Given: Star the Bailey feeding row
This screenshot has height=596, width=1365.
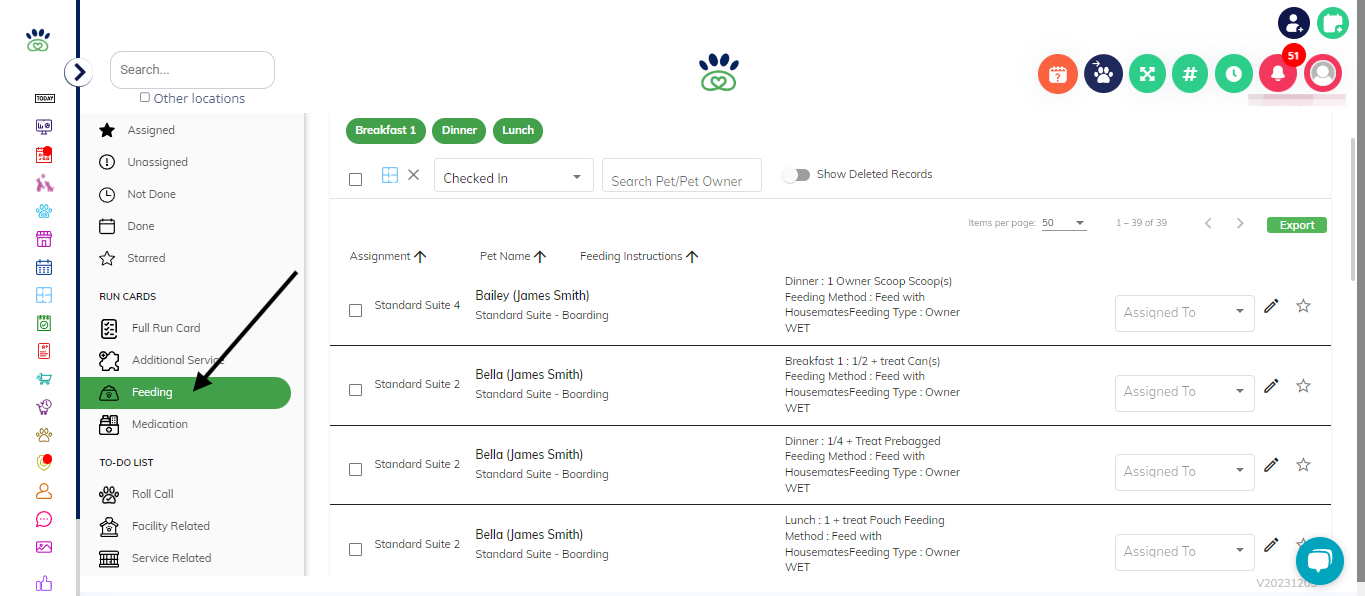Looking at the screenshot, I should coord(1303,306).
